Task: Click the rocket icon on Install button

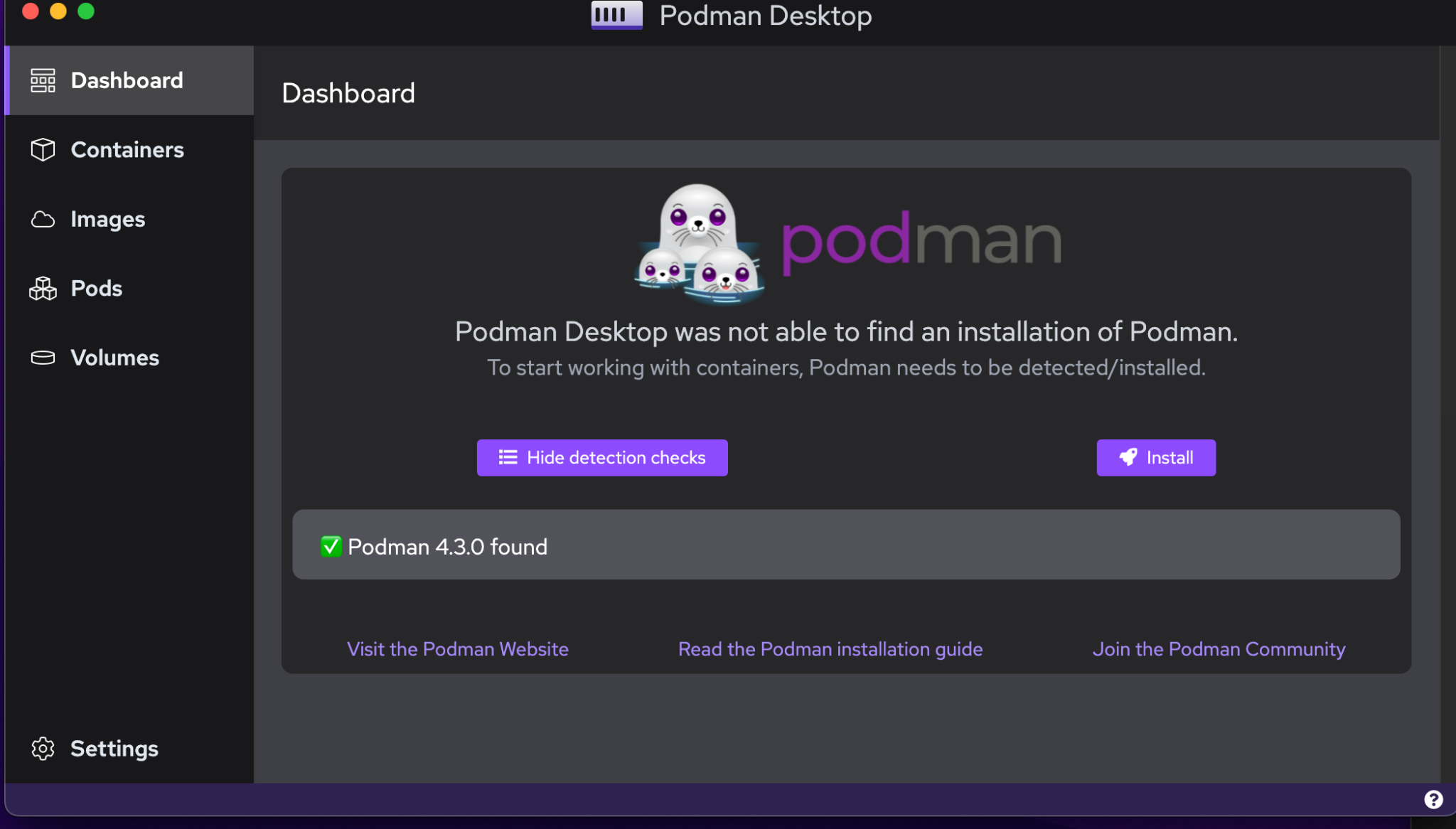Action: pos(1129,457)
